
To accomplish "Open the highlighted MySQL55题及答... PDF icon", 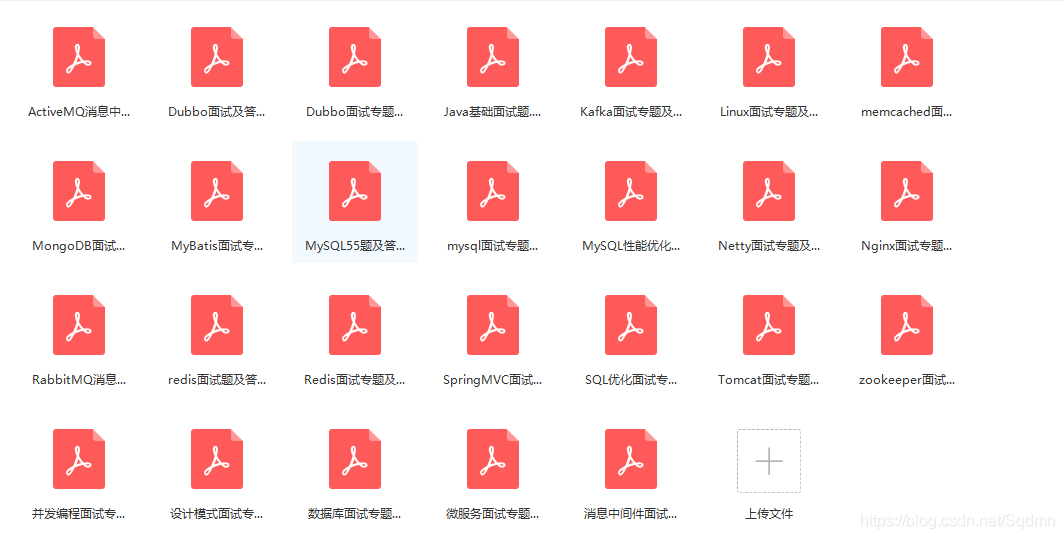I will (355, 191).
